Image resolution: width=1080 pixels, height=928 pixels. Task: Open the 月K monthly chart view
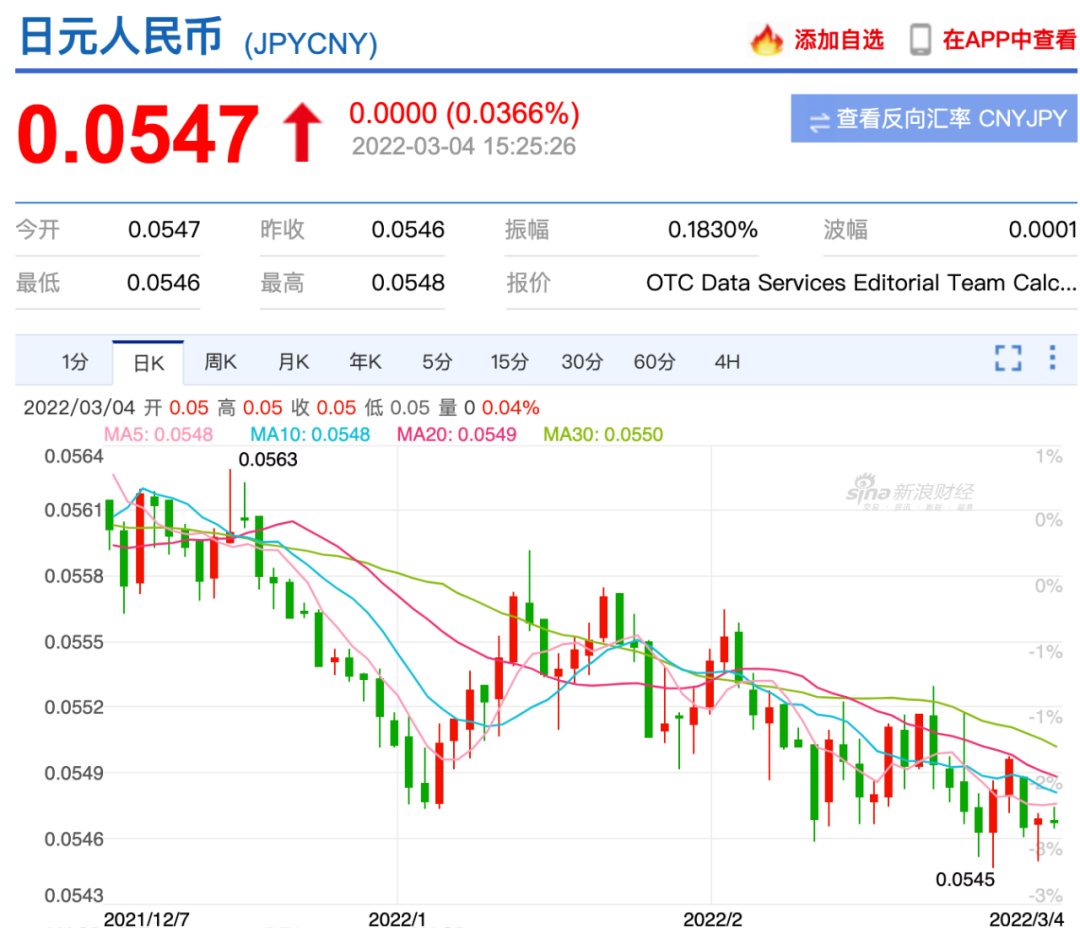pyautogui.click(x=293, y=362)
